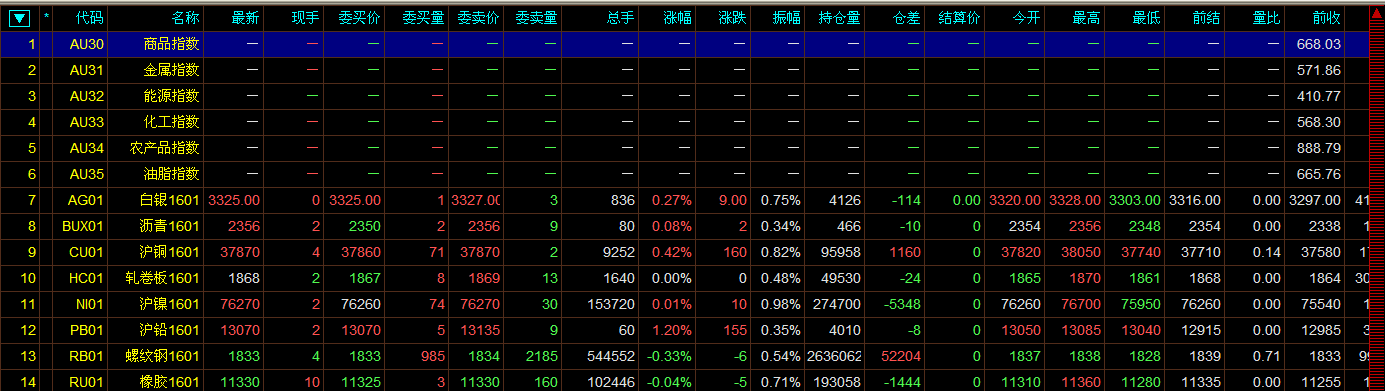
Task: Click the 委买价 column header
Action: (359, 18)
